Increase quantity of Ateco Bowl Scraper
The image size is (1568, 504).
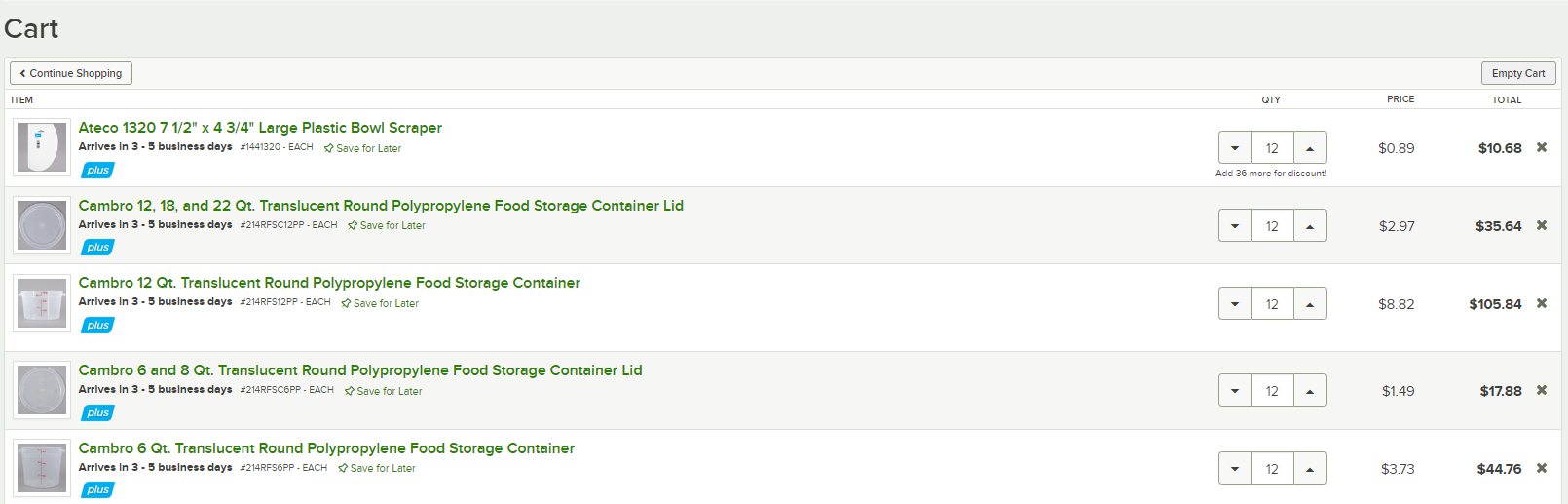[x=1310, y=147]
